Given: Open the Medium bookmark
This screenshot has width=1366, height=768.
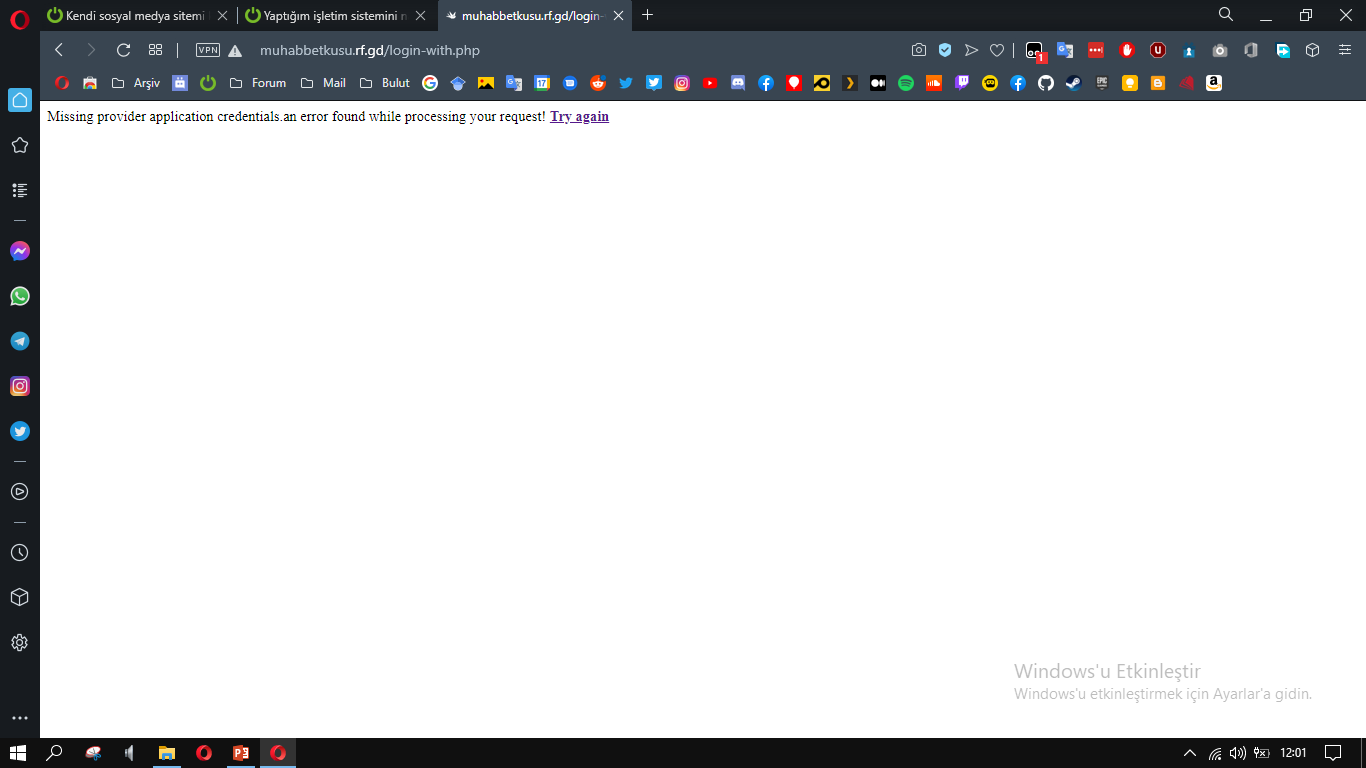Looking at the screenshot, I should pos(878,83).
